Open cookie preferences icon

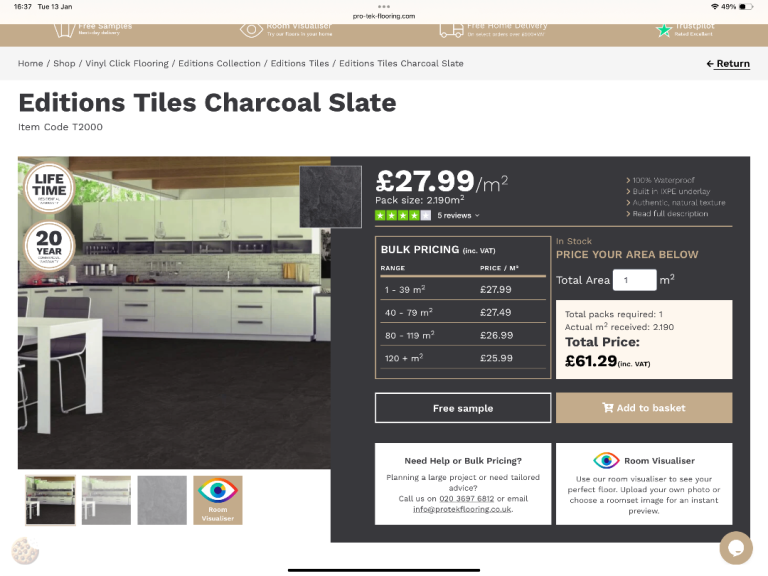click(25, 552)
